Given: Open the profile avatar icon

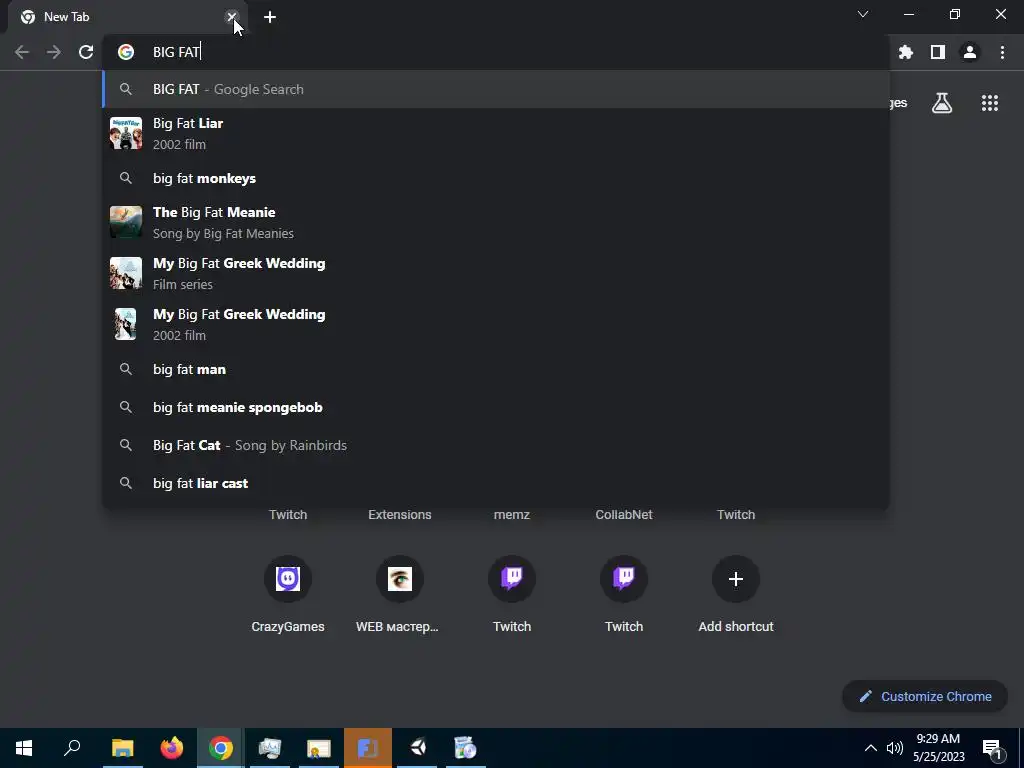Looking at the screenshot, I should [x=970, y=52].
